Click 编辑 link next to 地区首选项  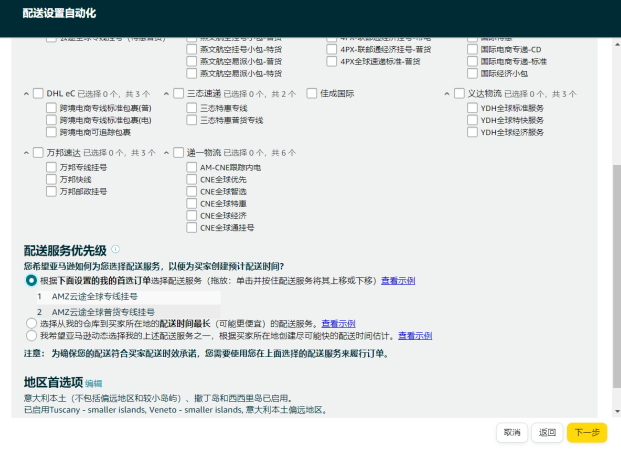(93, 383)
